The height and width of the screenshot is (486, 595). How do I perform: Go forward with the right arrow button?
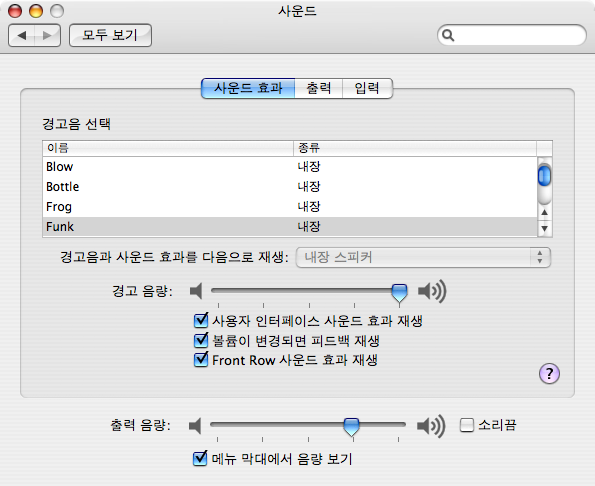[x=47, y=35]
